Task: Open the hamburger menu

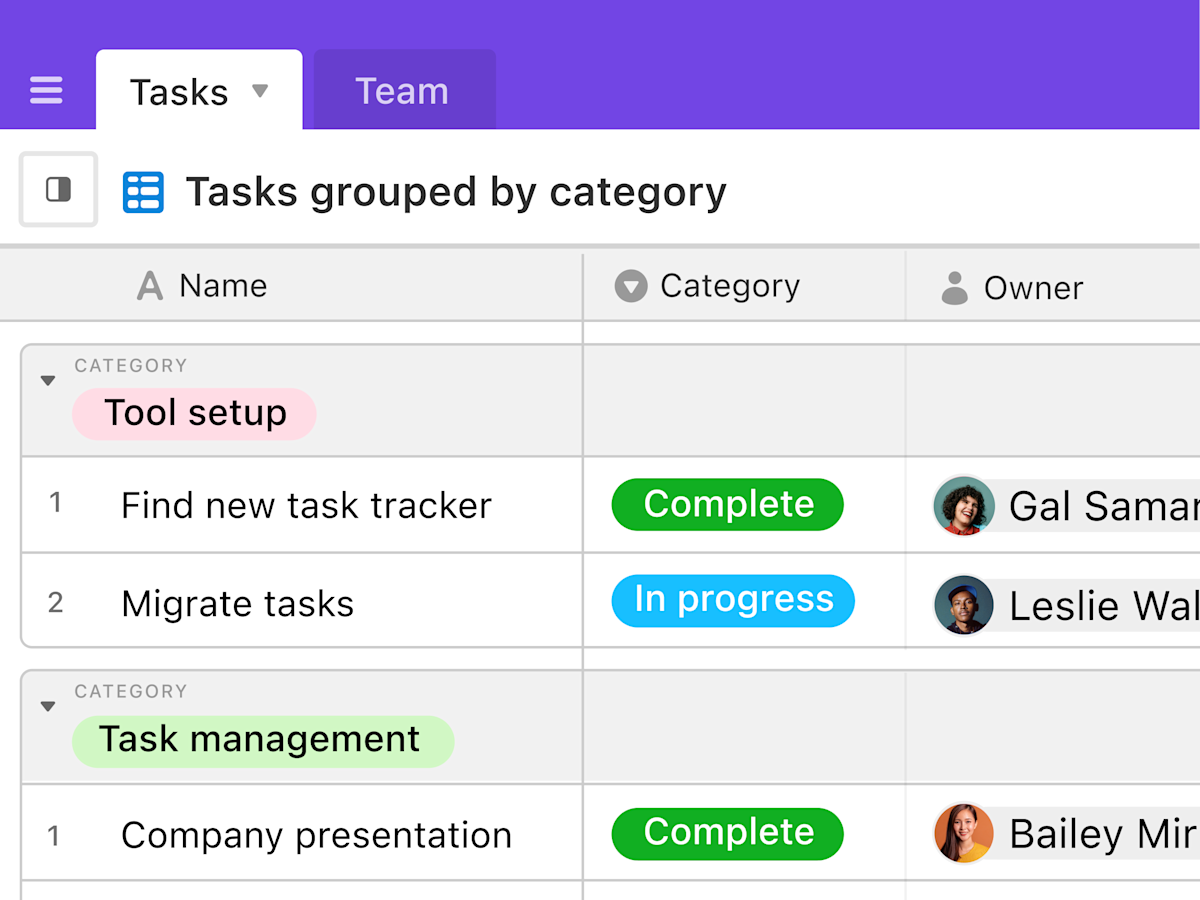Action: click(x=46, y=90)
